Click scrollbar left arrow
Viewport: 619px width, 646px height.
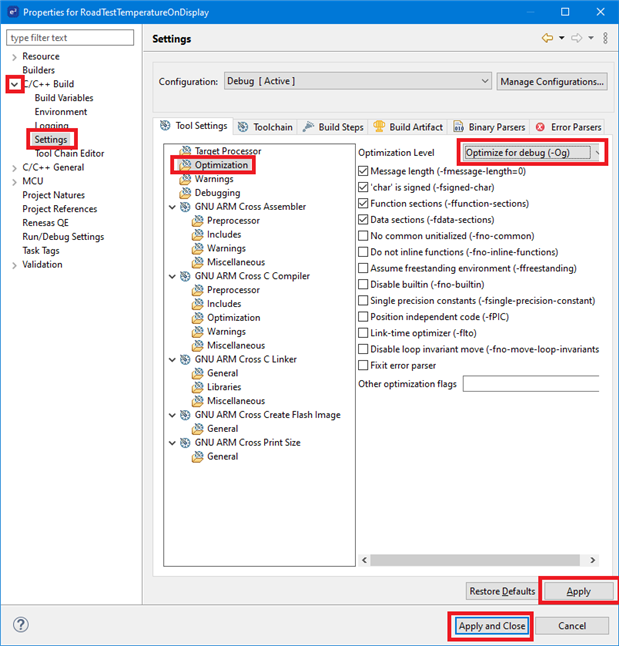click(364, 560)
